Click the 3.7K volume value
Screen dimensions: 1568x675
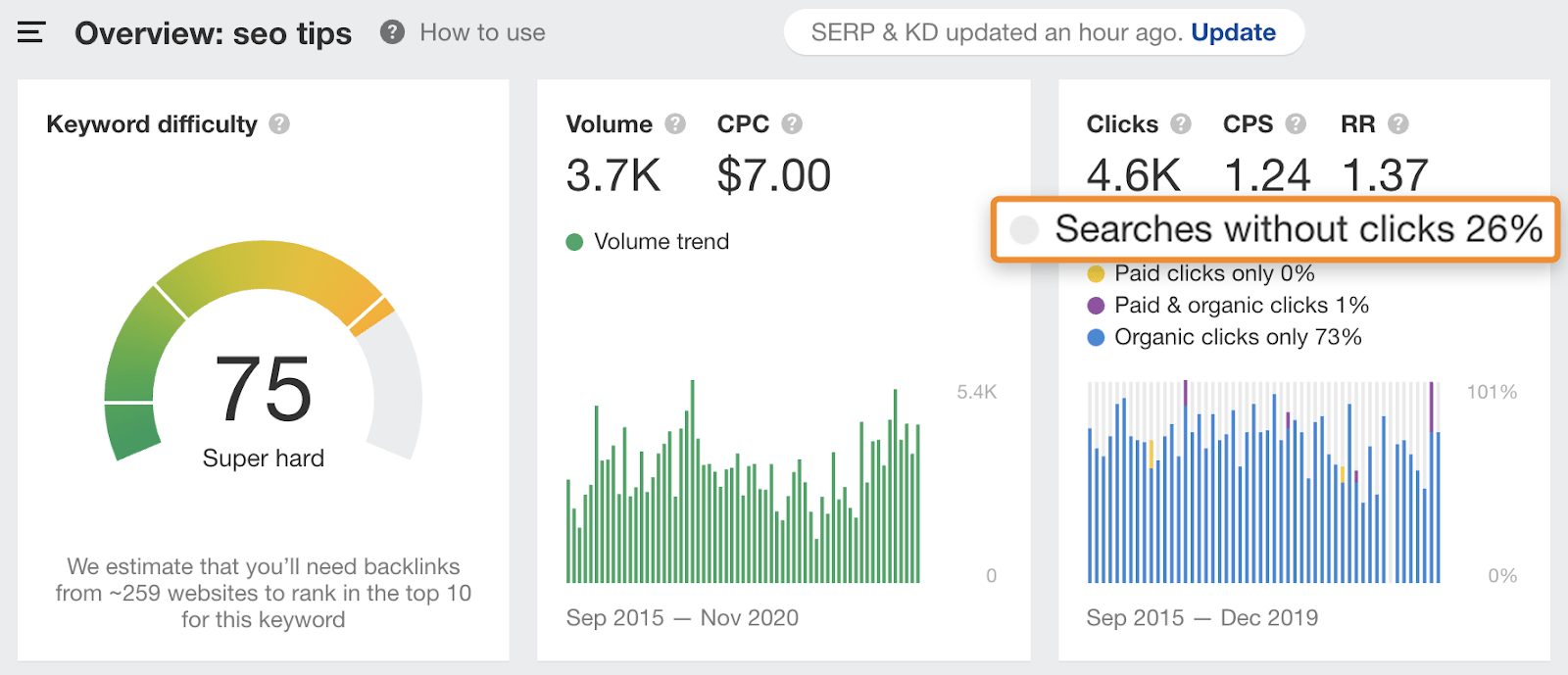tap(613, 176)
